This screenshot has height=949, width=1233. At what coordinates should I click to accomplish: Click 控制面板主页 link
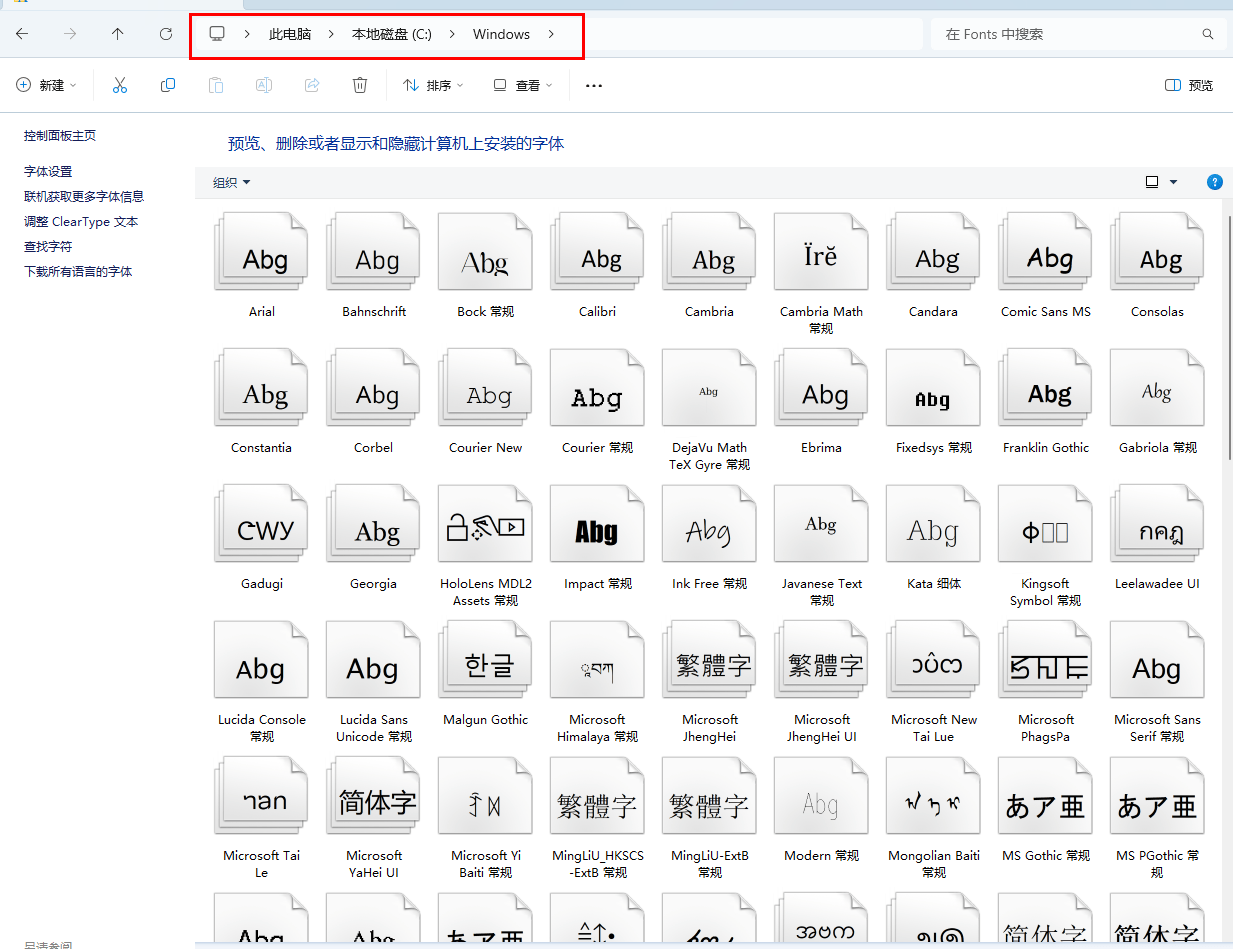coord(60,136)
